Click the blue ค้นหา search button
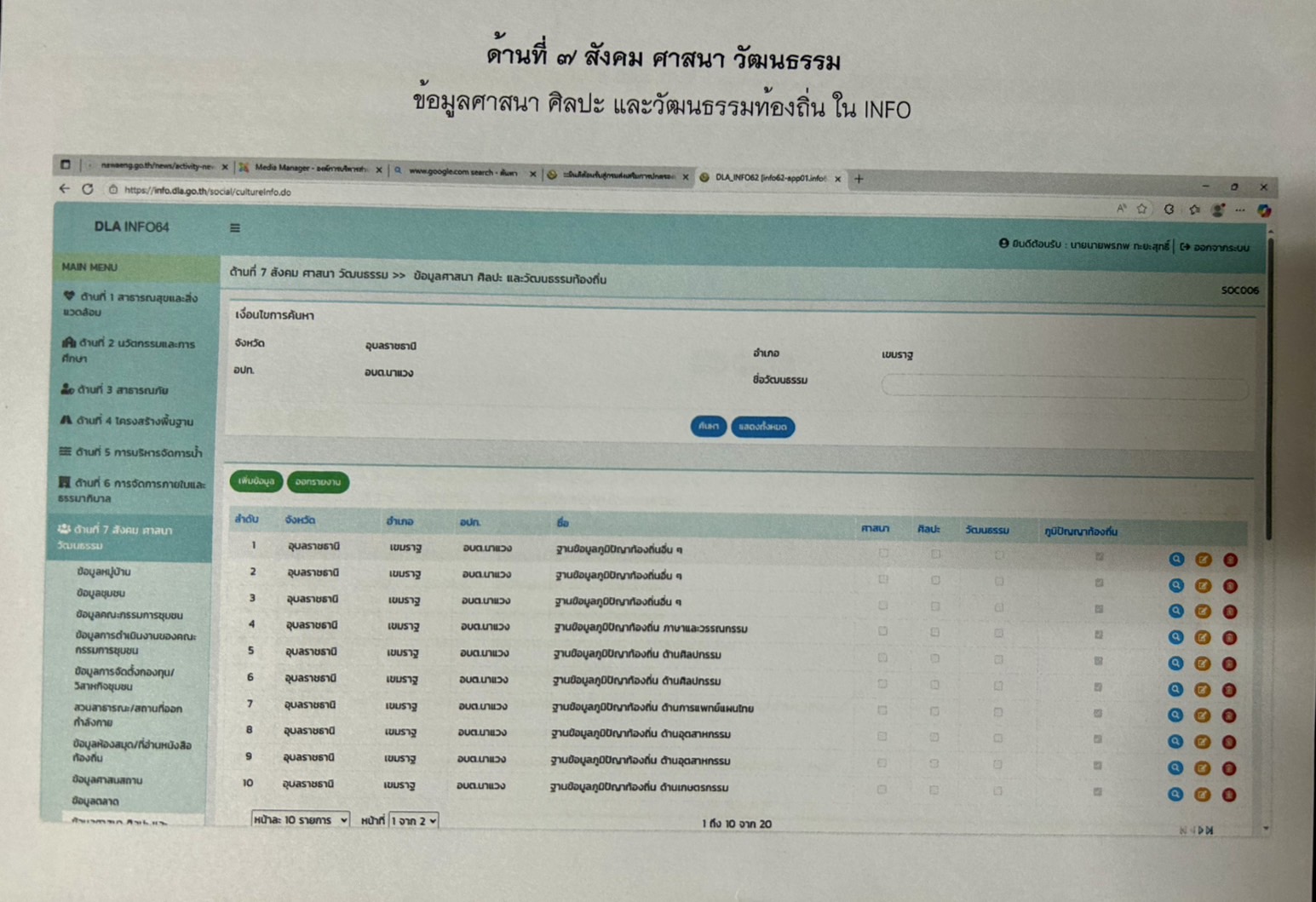 (x=708, y=426)
